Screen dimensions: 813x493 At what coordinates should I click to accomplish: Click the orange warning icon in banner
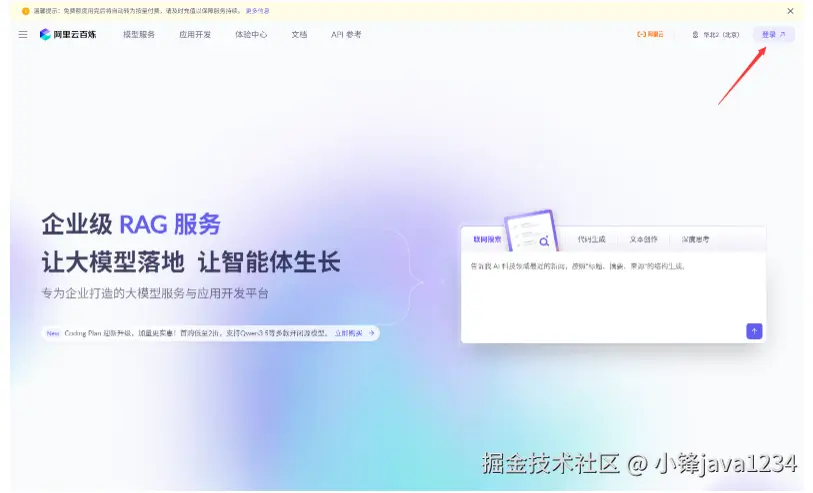pyautogui.click(x=25, y=11)
